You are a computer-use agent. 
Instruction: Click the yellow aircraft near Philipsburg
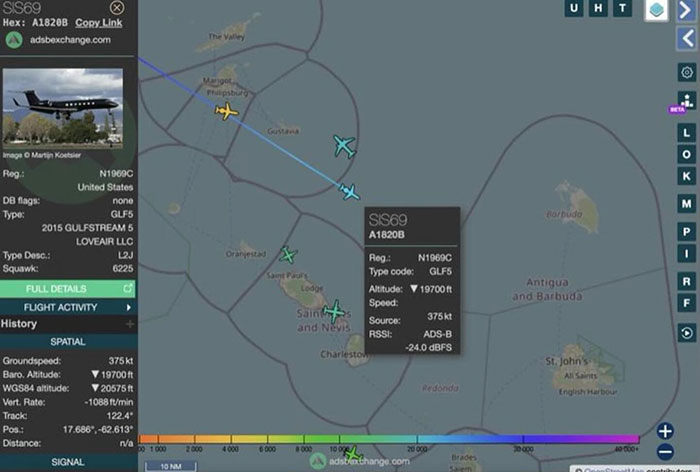click(227, 111)
